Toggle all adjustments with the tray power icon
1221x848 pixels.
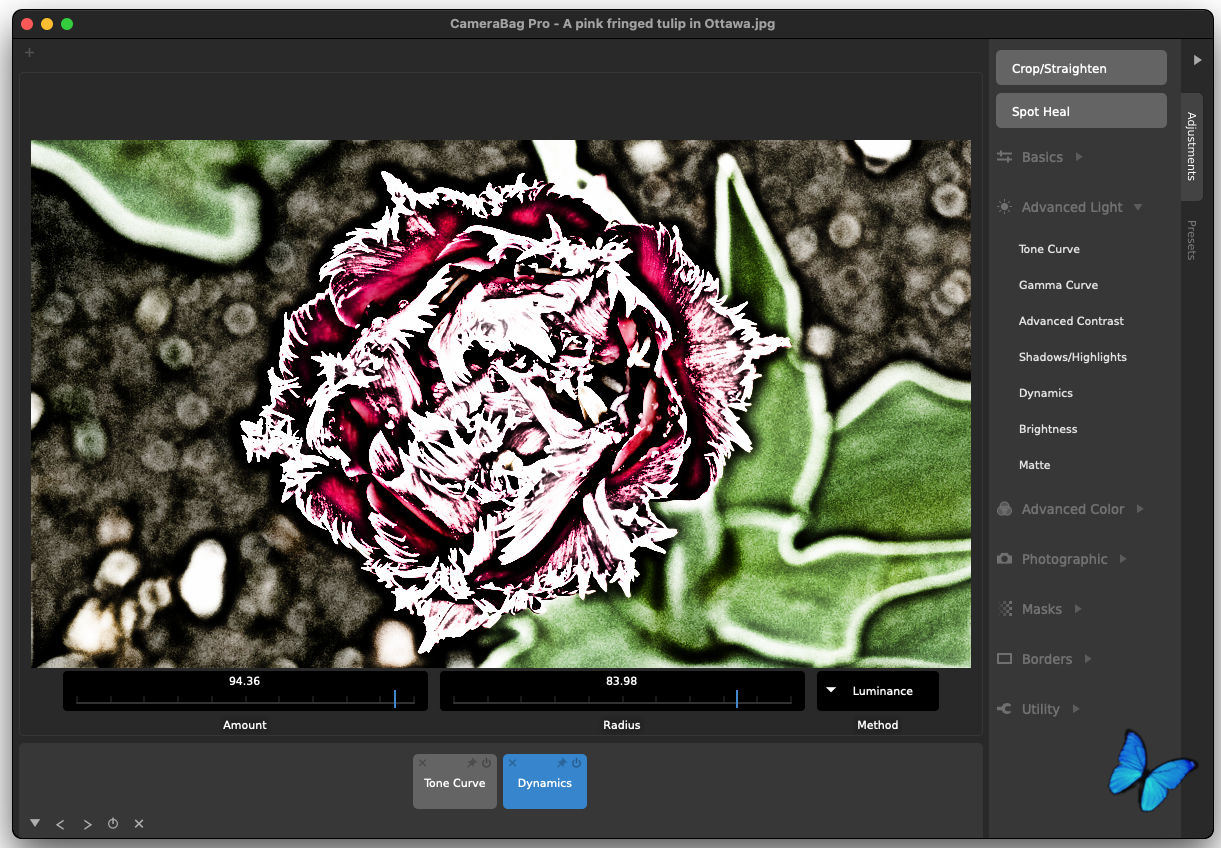(113, 824)
